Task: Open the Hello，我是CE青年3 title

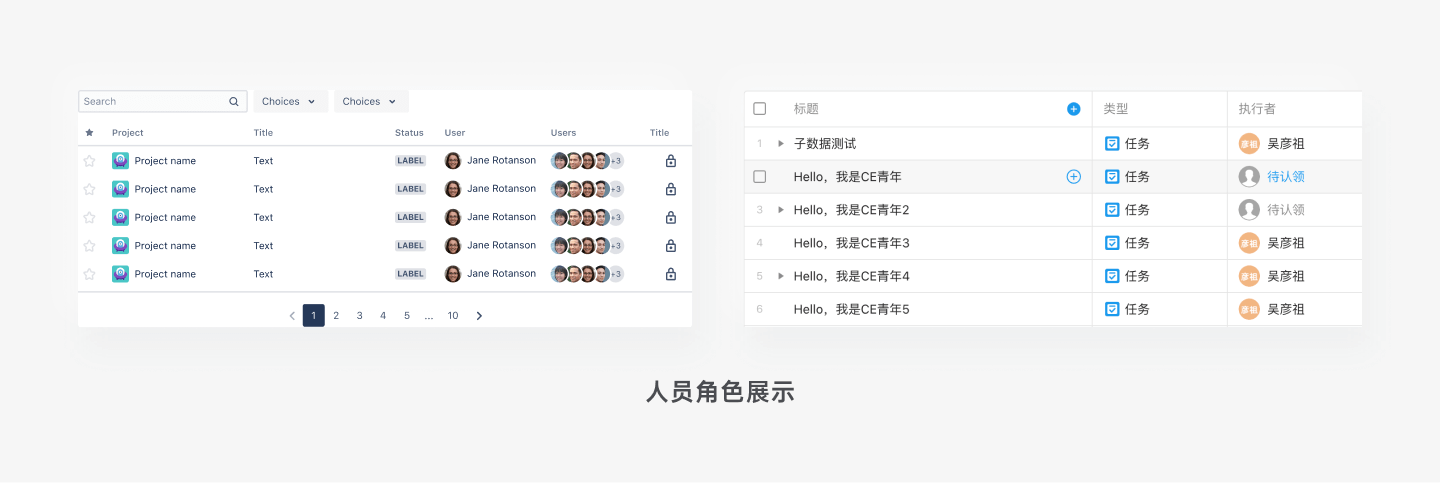Action: (851, 243)
